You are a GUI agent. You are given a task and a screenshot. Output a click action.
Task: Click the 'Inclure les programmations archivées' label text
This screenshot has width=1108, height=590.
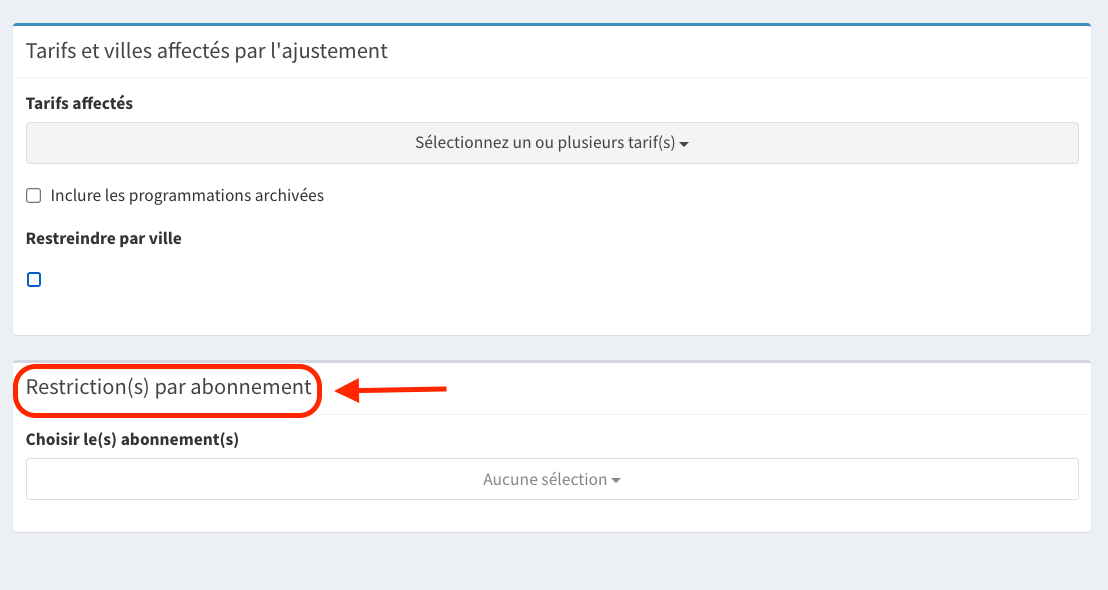click(187, 196)
